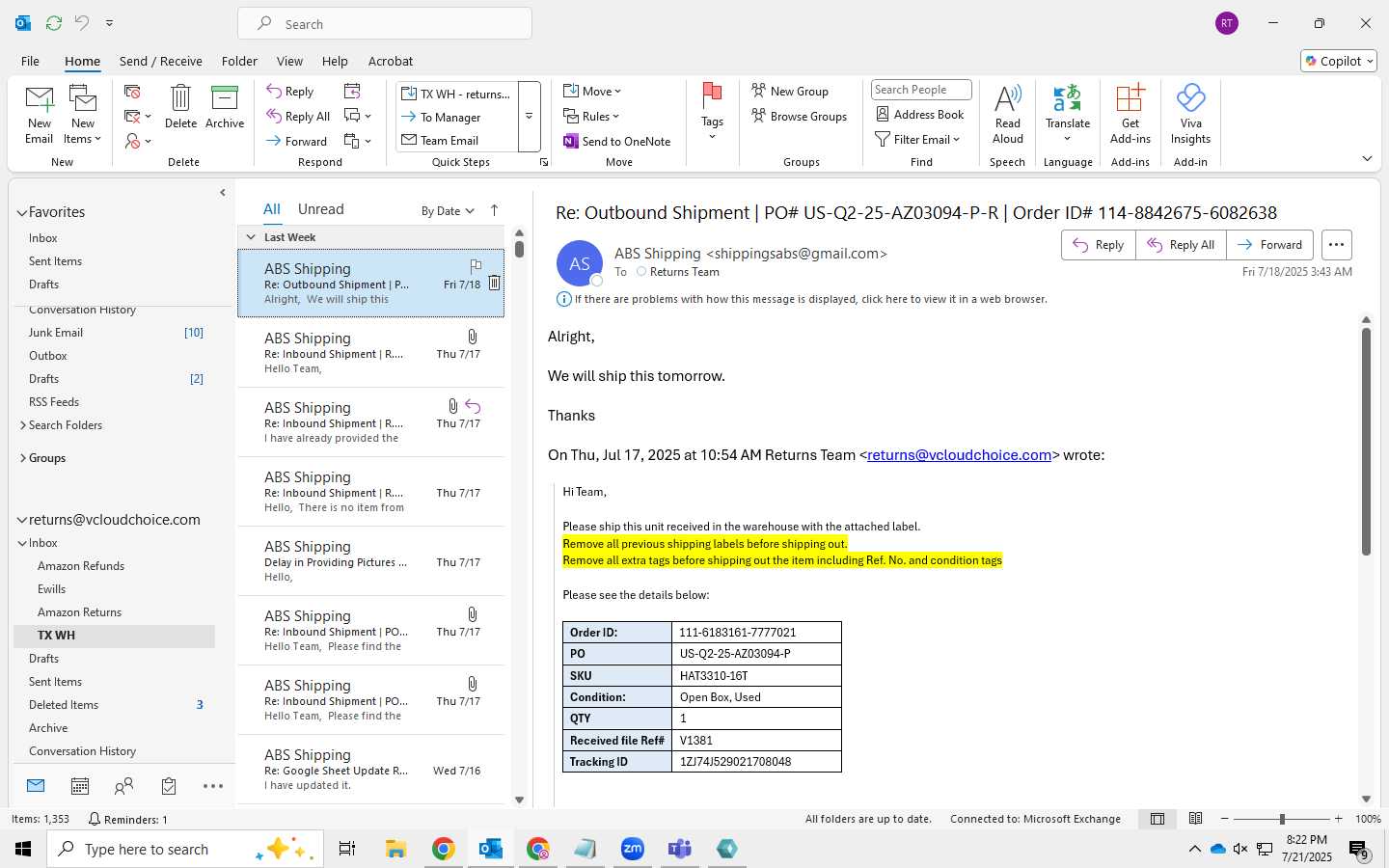1389x868 pixels.
Task: Send message to OneNote
Action: 617,141
